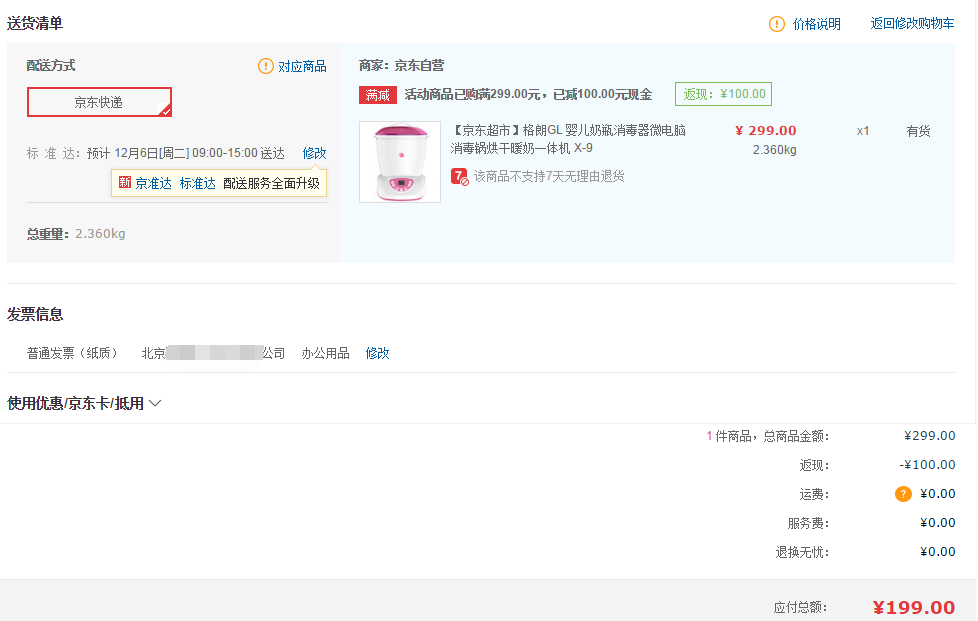Click total payable ¥199.00
Viewport: 978px width, 621px height.
pyautogui.click(x=914, y=607)
